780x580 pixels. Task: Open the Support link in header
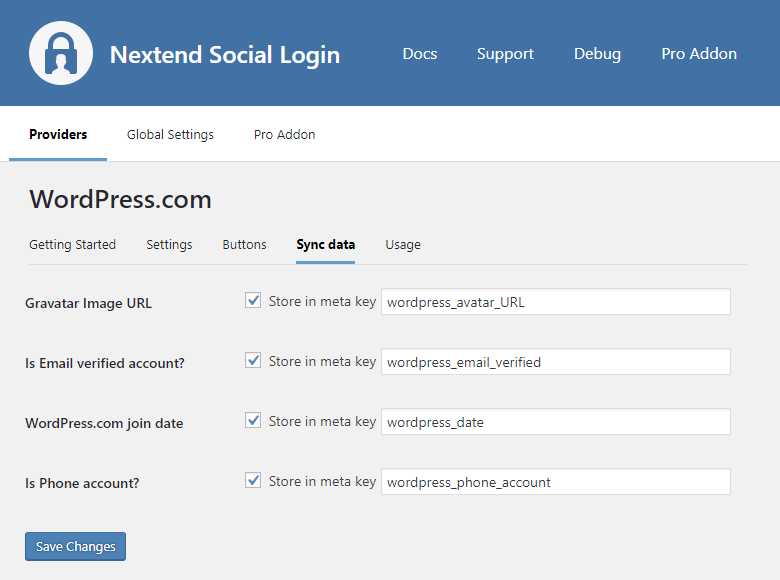pos(505,54)
